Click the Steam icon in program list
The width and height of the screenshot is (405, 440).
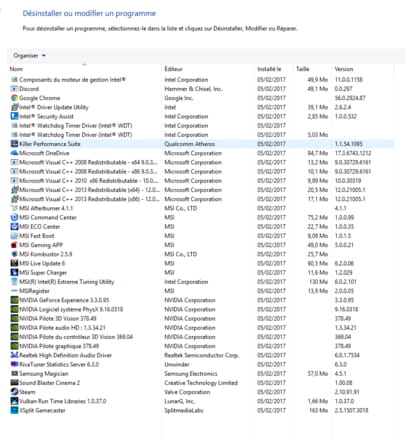coord(14,392)
